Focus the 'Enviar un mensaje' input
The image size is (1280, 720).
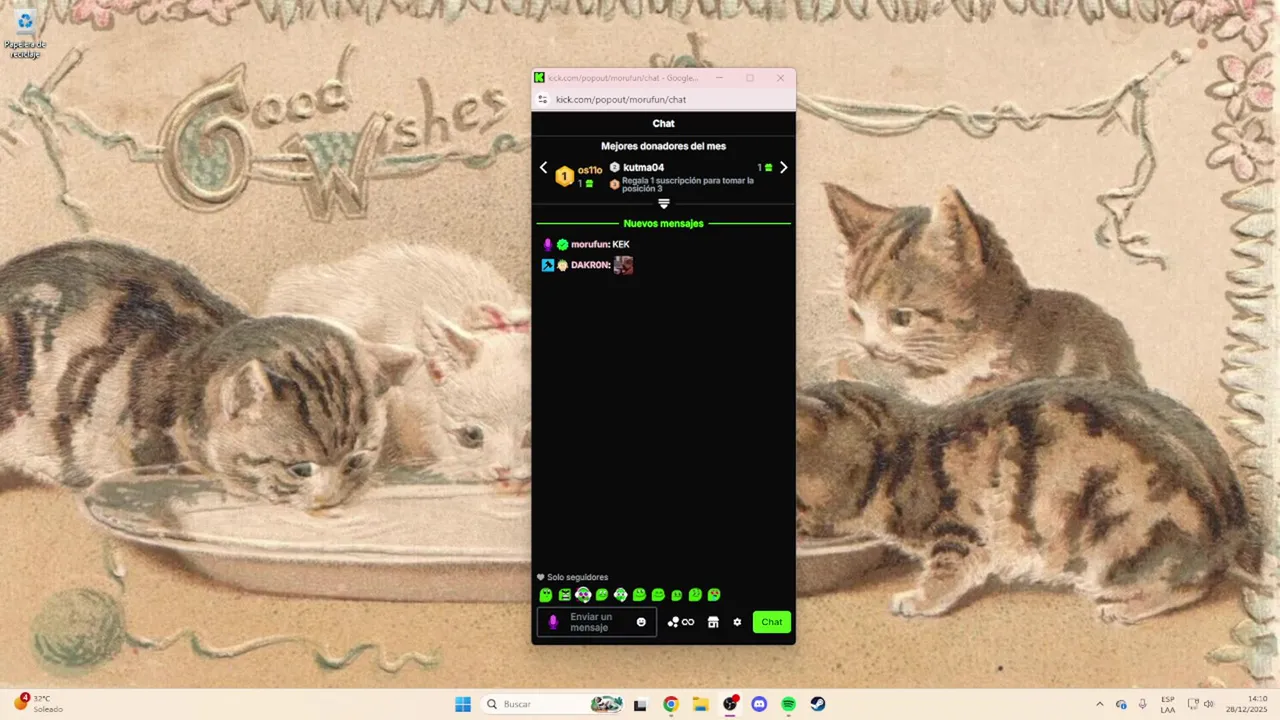coord(597,622)
